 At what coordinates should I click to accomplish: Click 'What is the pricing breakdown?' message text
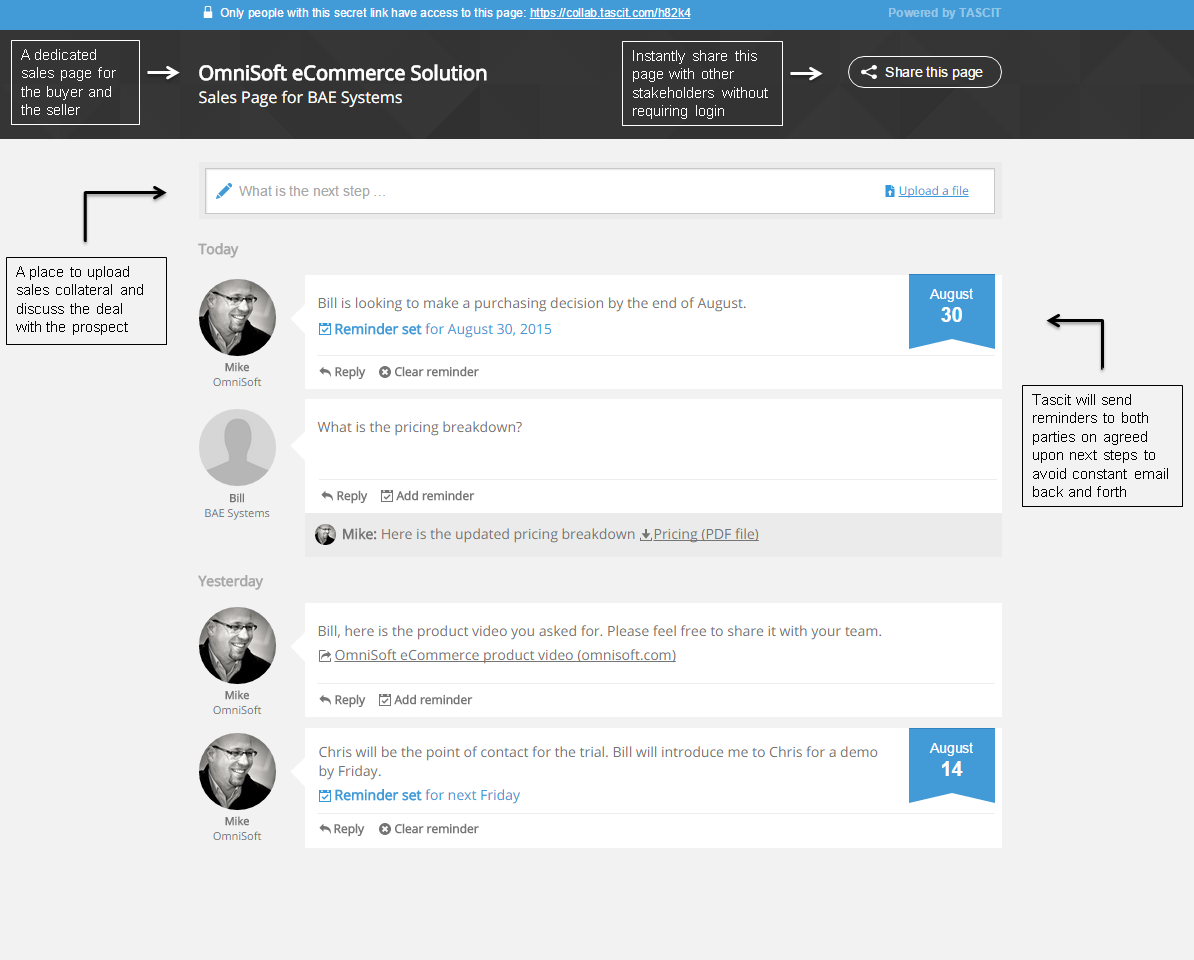pyautogui.click(x=420, y=427)
